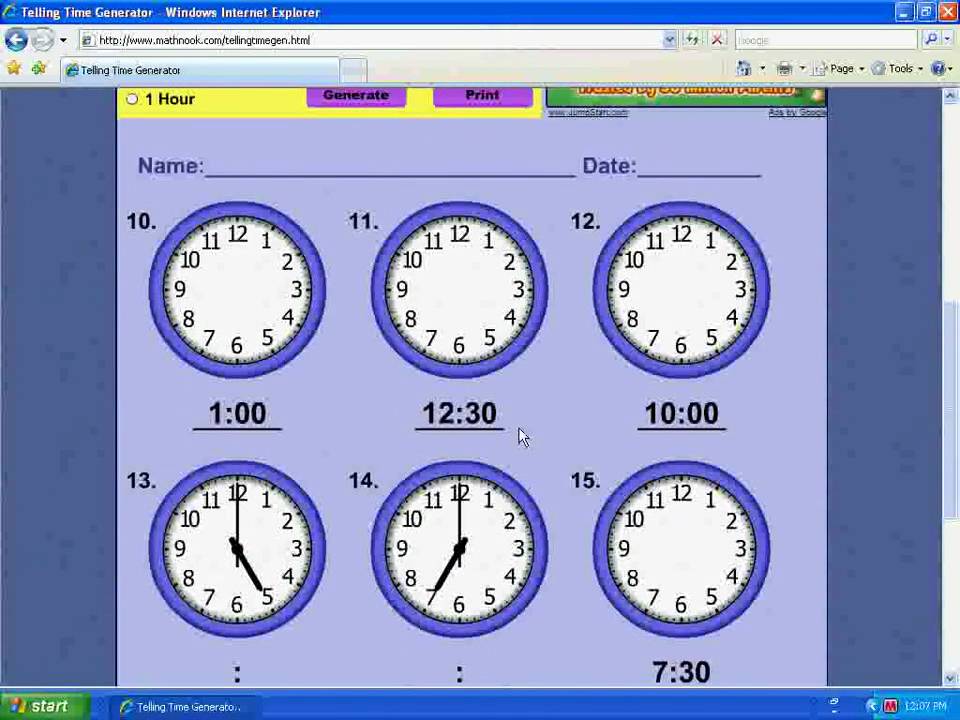Click the purple Print button
The image size is (960, 720).
482,96
